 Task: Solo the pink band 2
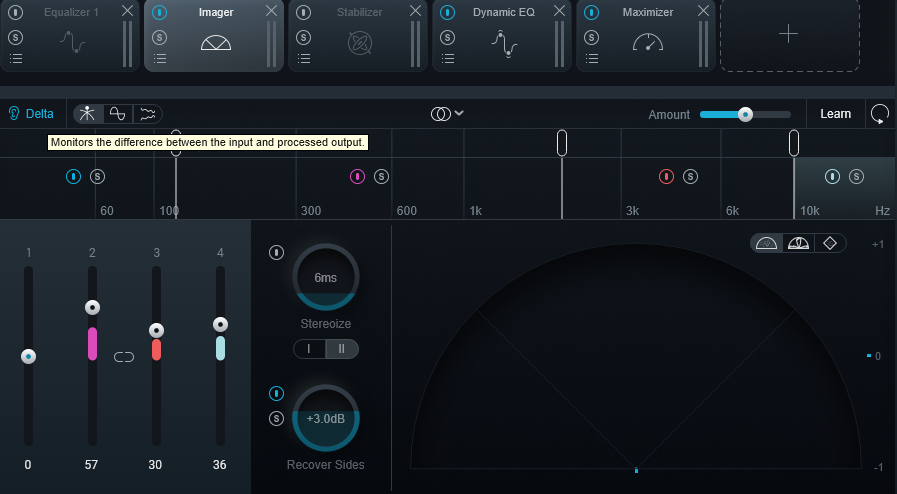pos(382,177)
